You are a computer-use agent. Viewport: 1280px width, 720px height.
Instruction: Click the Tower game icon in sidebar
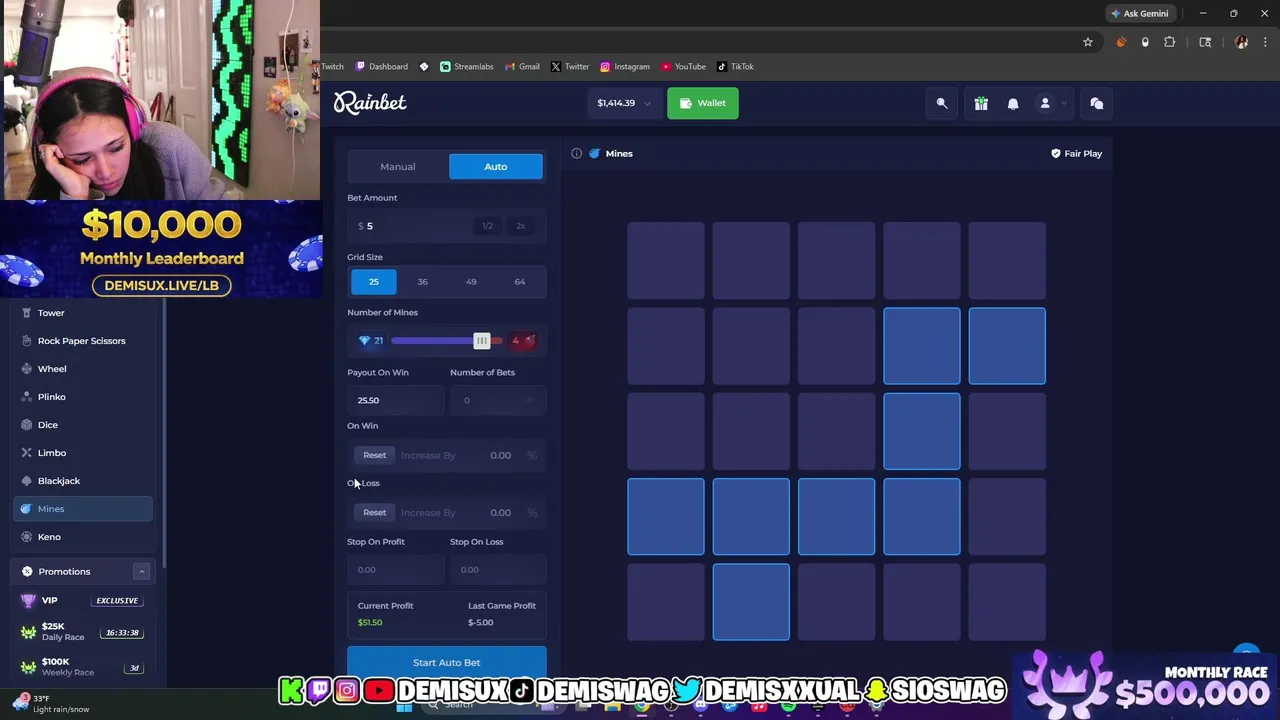(x=27, y=313)
